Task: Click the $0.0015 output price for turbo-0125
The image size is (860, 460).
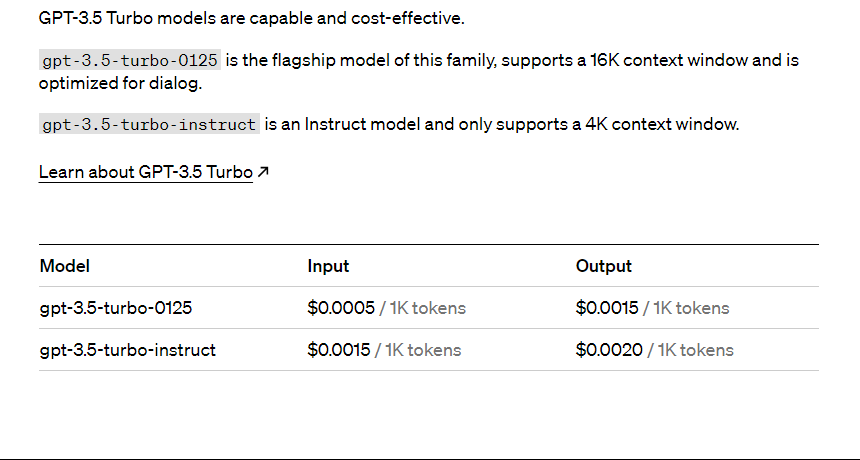Action: 607,308
